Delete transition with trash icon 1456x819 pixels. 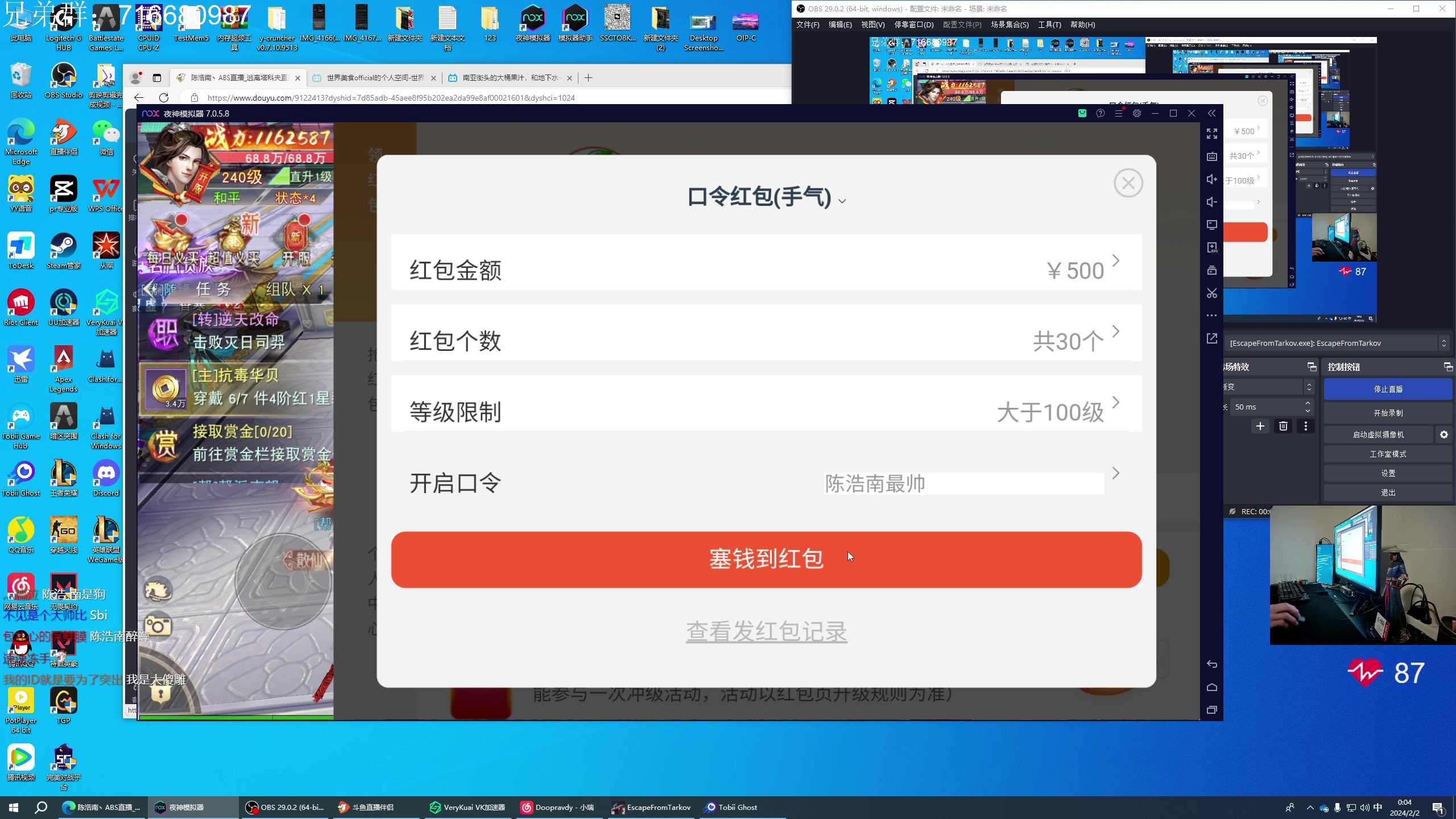(1283, 426)
